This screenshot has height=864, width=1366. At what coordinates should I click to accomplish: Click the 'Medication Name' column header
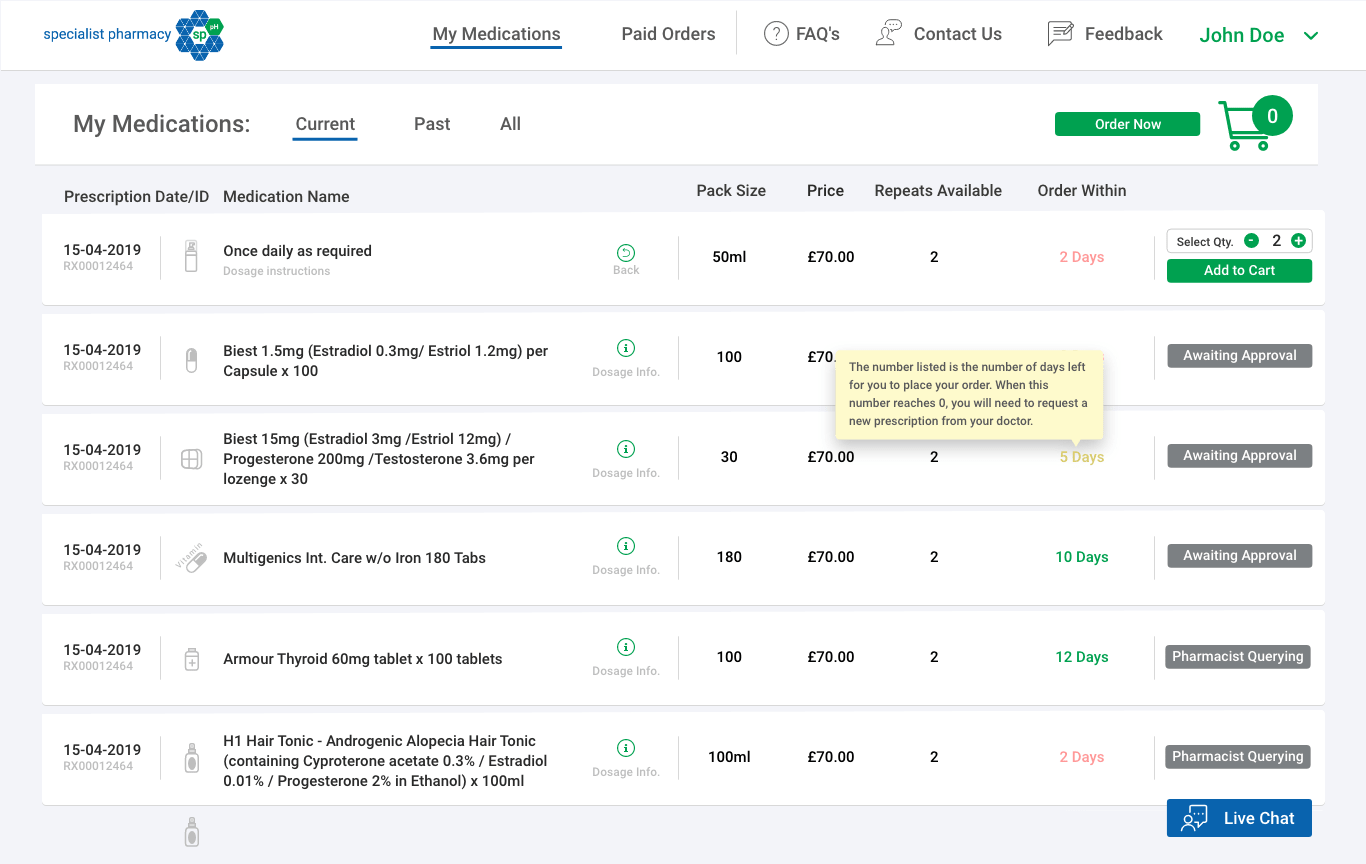click(286, 197)
